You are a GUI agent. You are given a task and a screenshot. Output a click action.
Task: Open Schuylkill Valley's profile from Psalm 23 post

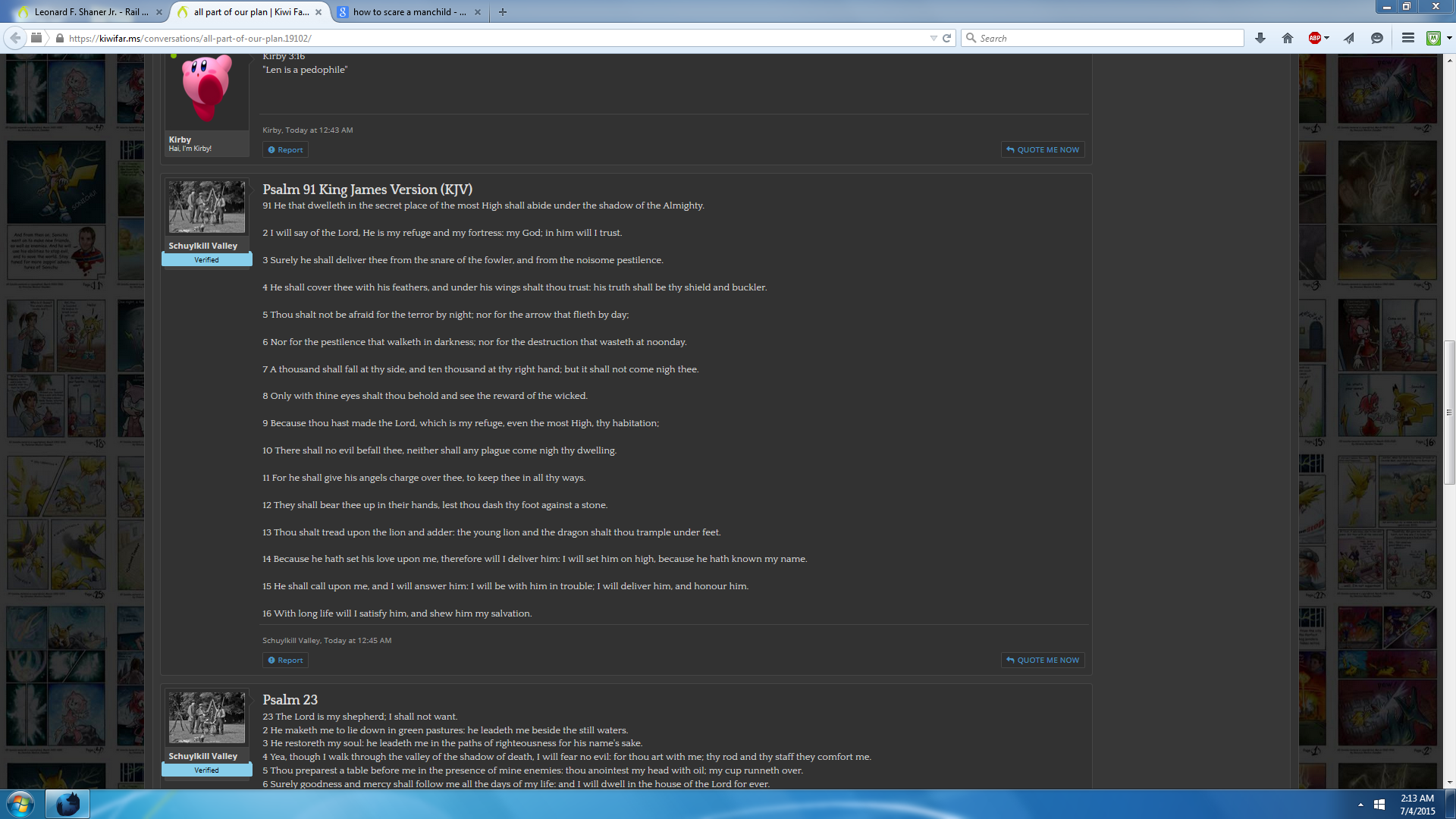point(202,756)
